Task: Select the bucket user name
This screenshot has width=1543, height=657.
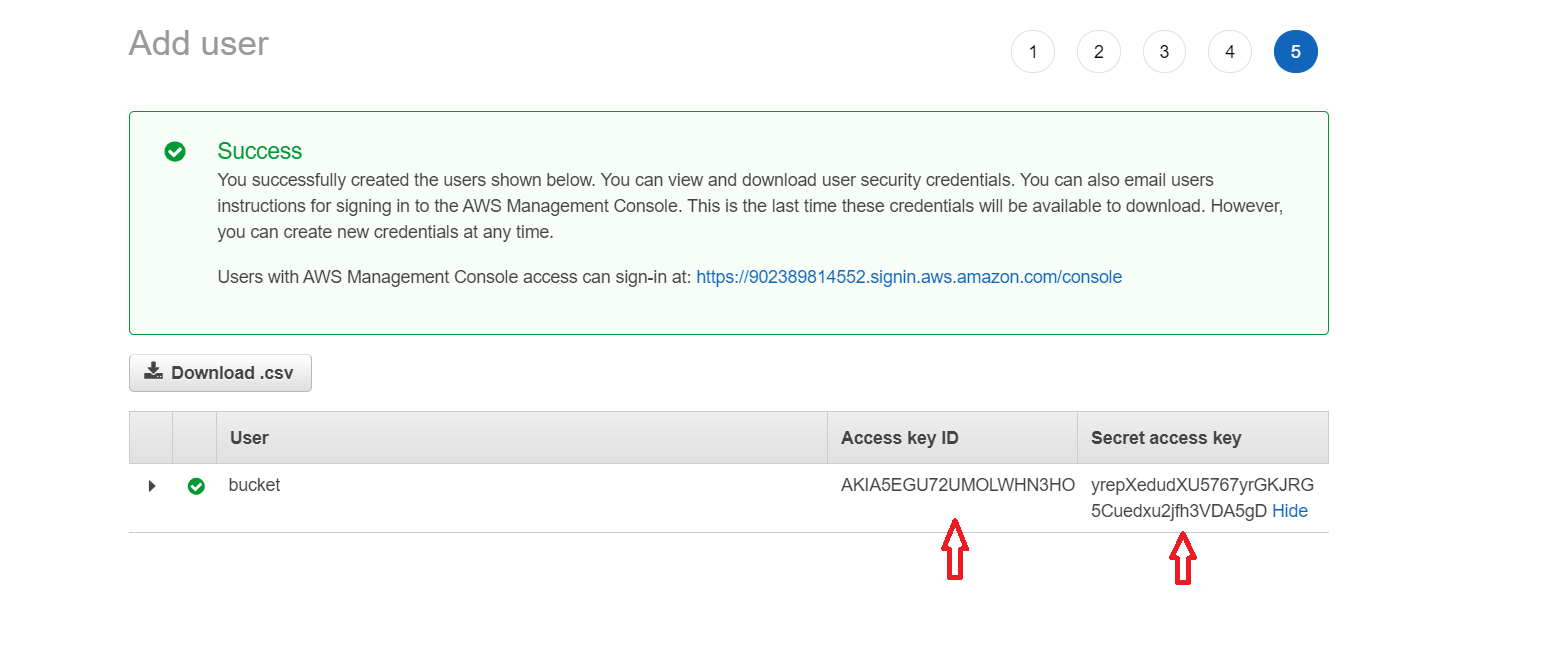Action: pyautogui.click(x=254, y=485)
